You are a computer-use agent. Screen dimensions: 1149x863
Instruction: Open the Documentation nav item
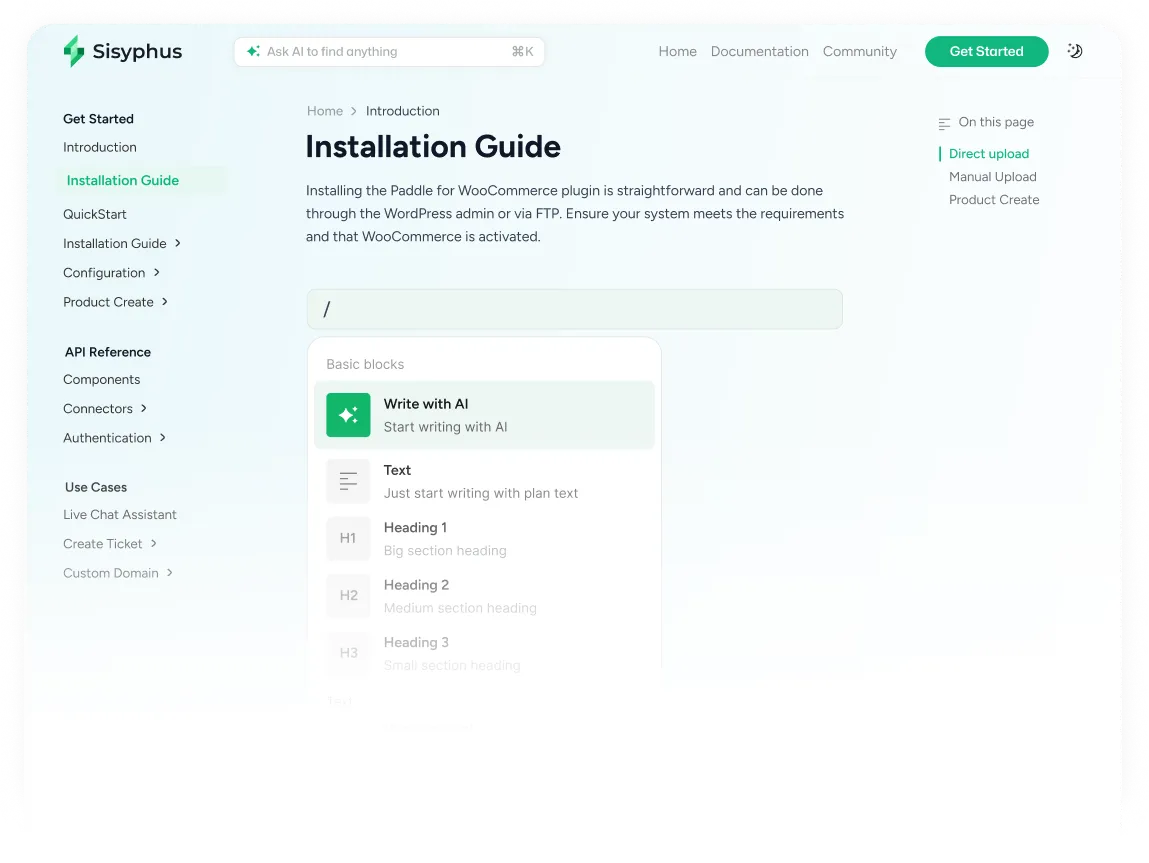click(759, 52)
